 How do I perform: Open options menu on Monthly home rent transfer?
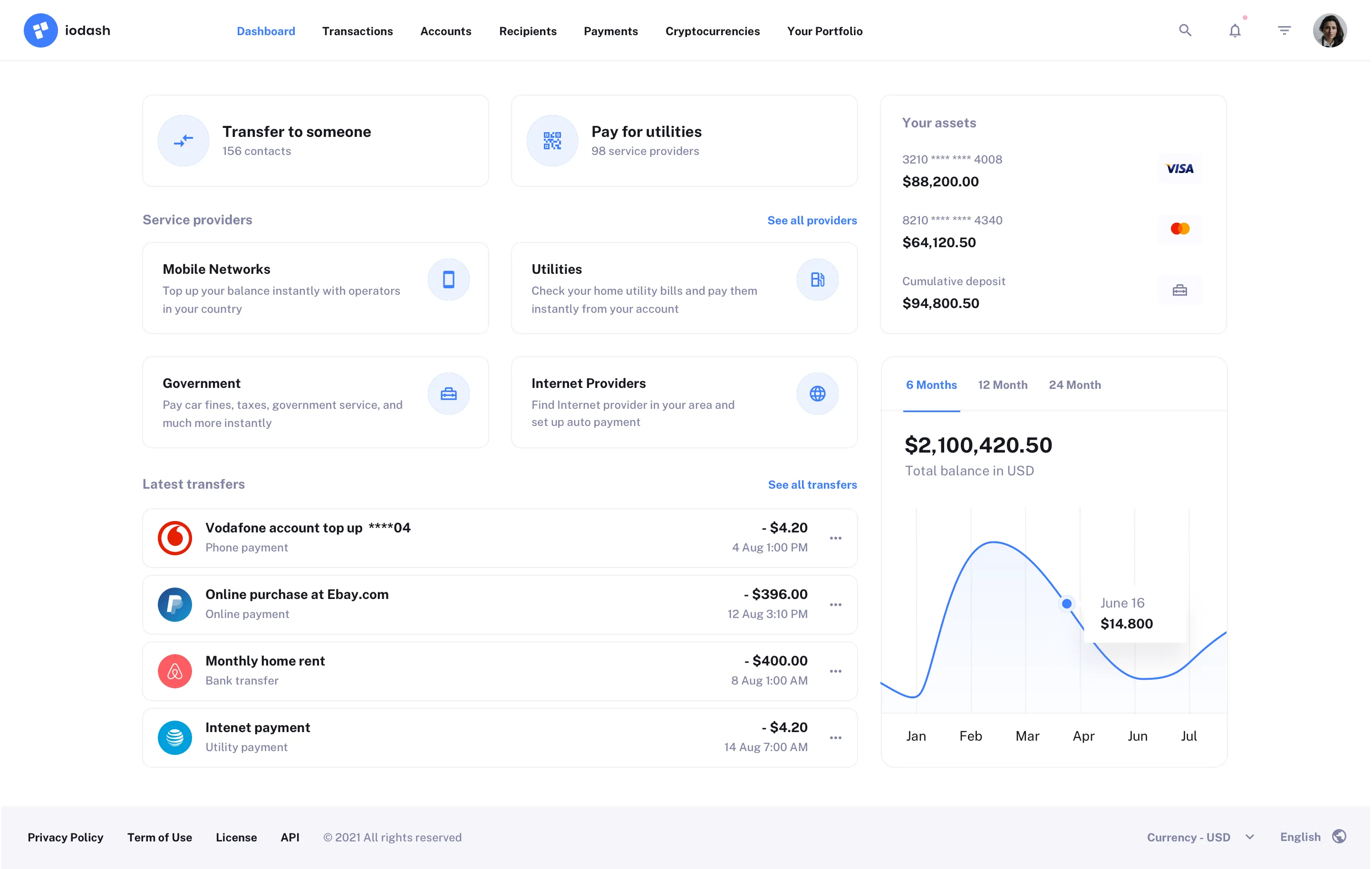836,671
